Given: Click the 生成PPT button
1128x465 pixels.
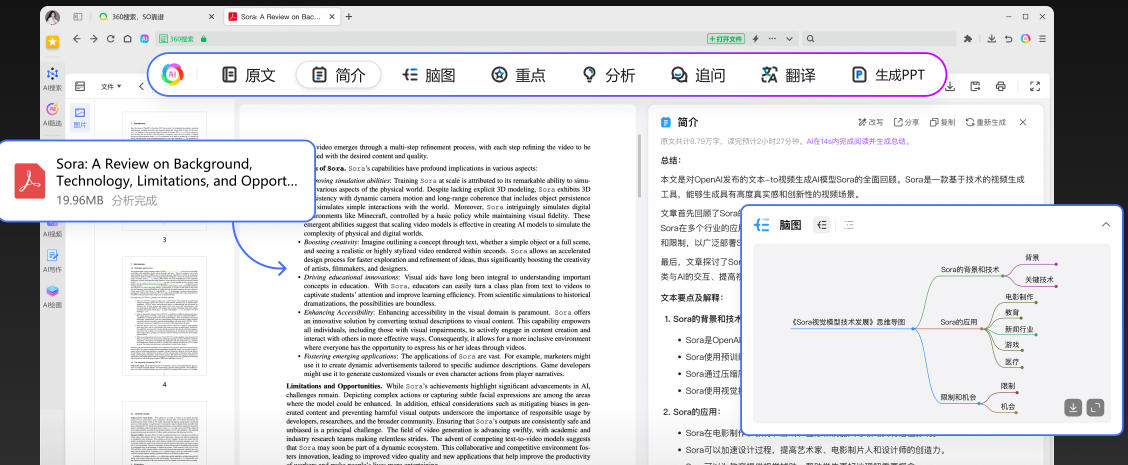Looking at the screenshot, I should [887, 75].
